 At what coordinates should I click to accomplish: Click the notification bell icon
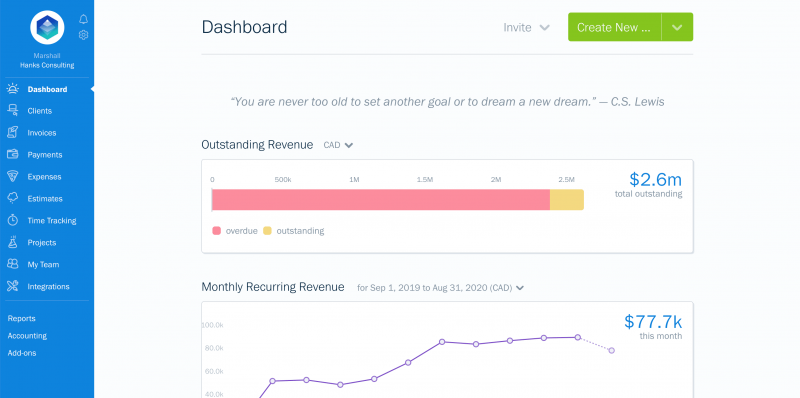click(84, 19)
